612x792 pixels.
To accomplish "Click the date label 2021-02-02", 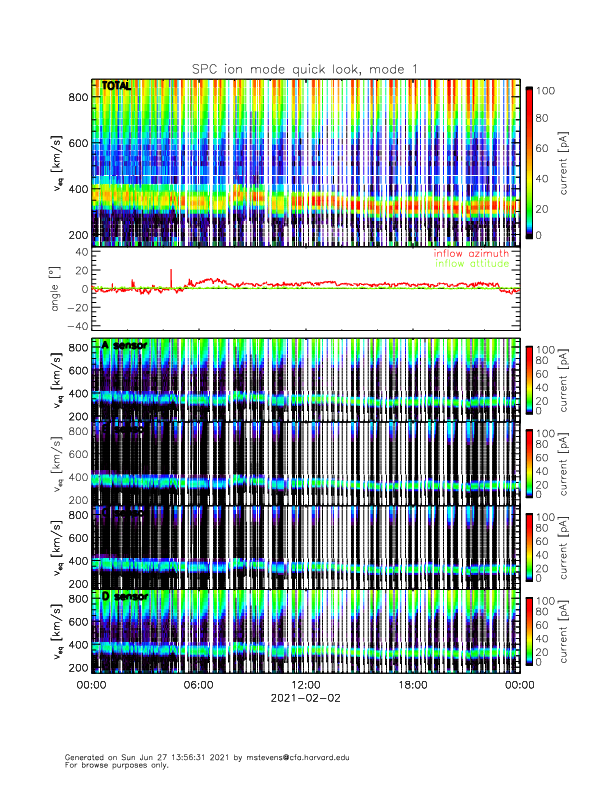I will pos(305,698).
